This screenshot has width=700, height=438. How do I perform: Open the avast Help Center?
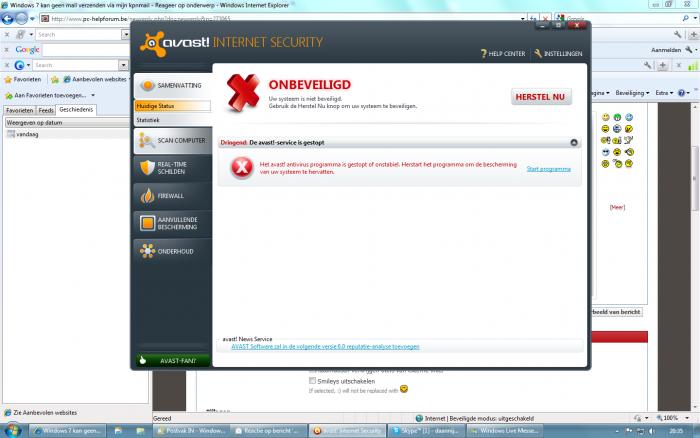pos(503,54)
